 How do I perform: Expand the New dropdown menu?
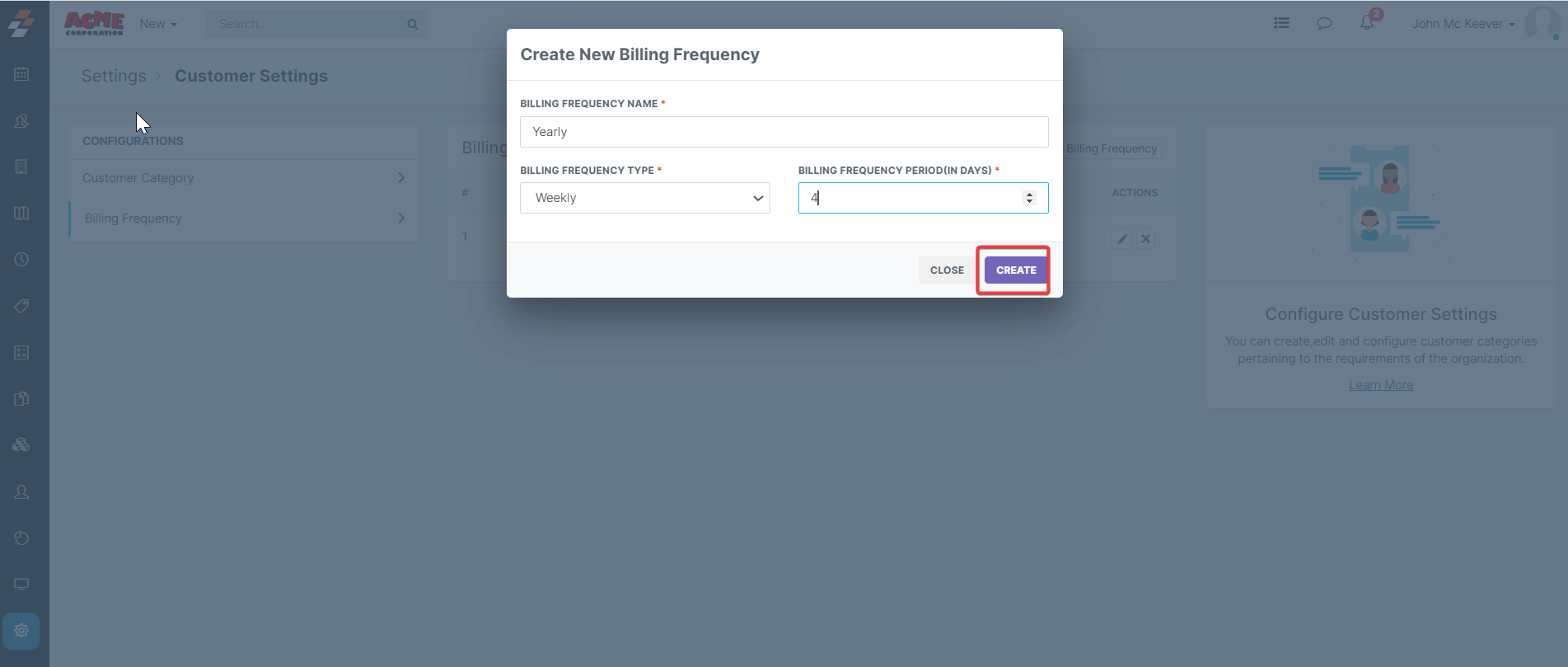coord(157,24)
